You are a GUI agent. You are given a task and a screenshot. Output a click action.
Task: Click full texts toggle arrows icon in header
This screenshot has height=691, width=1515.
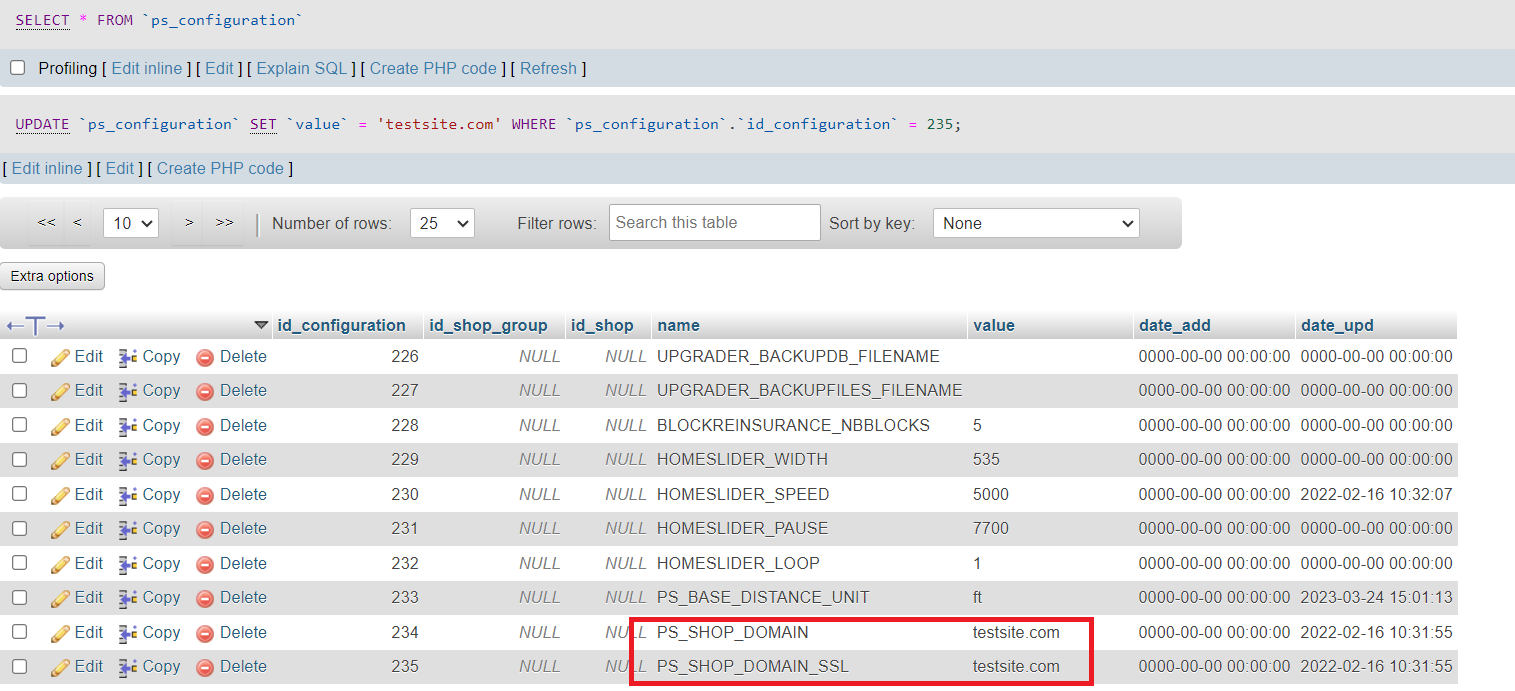(x=35, y=326)
